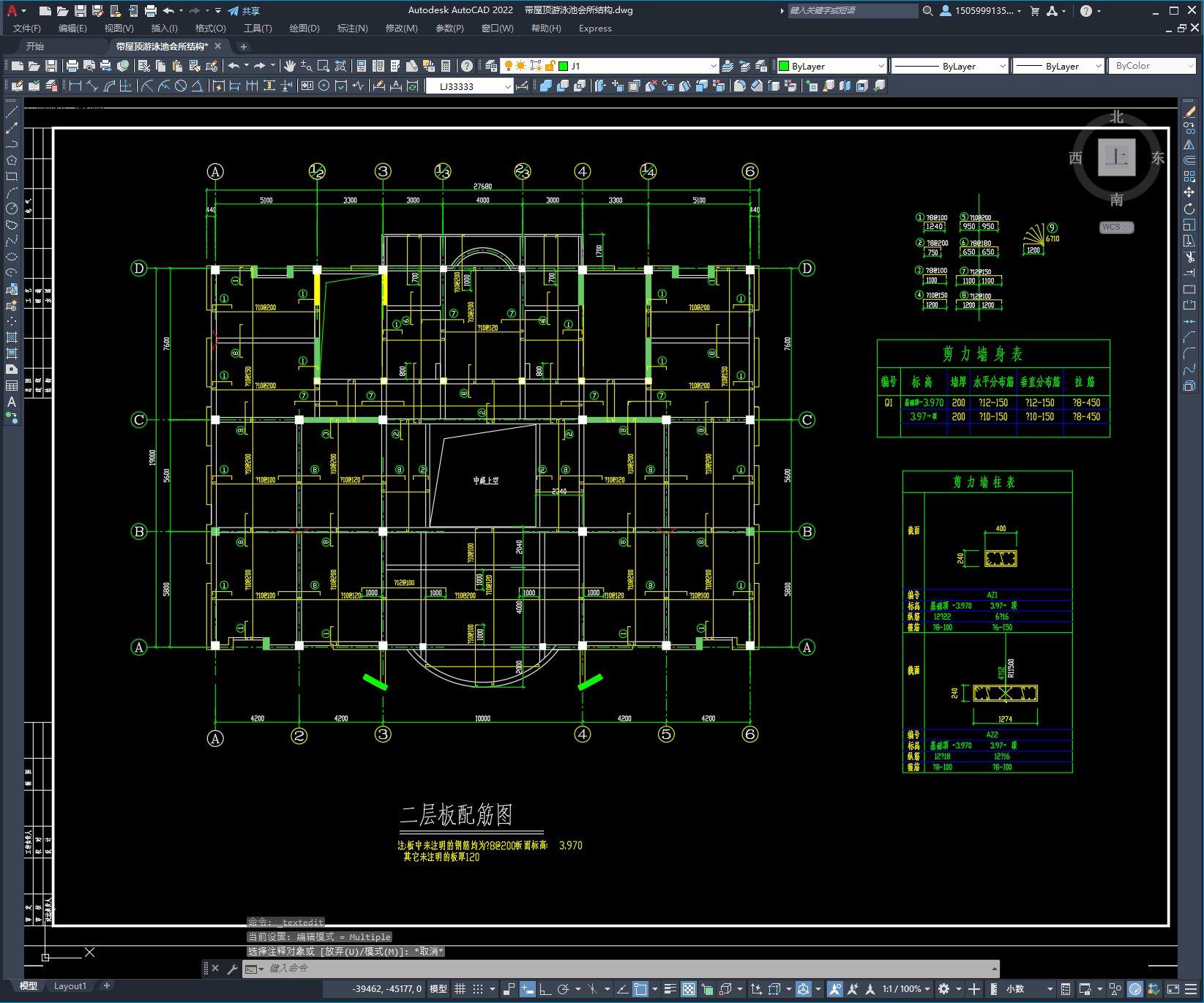Screen dimensions: 1204x1003
Task: Select the Line tool in draw toolbar
Action: [x=12, y=112]
